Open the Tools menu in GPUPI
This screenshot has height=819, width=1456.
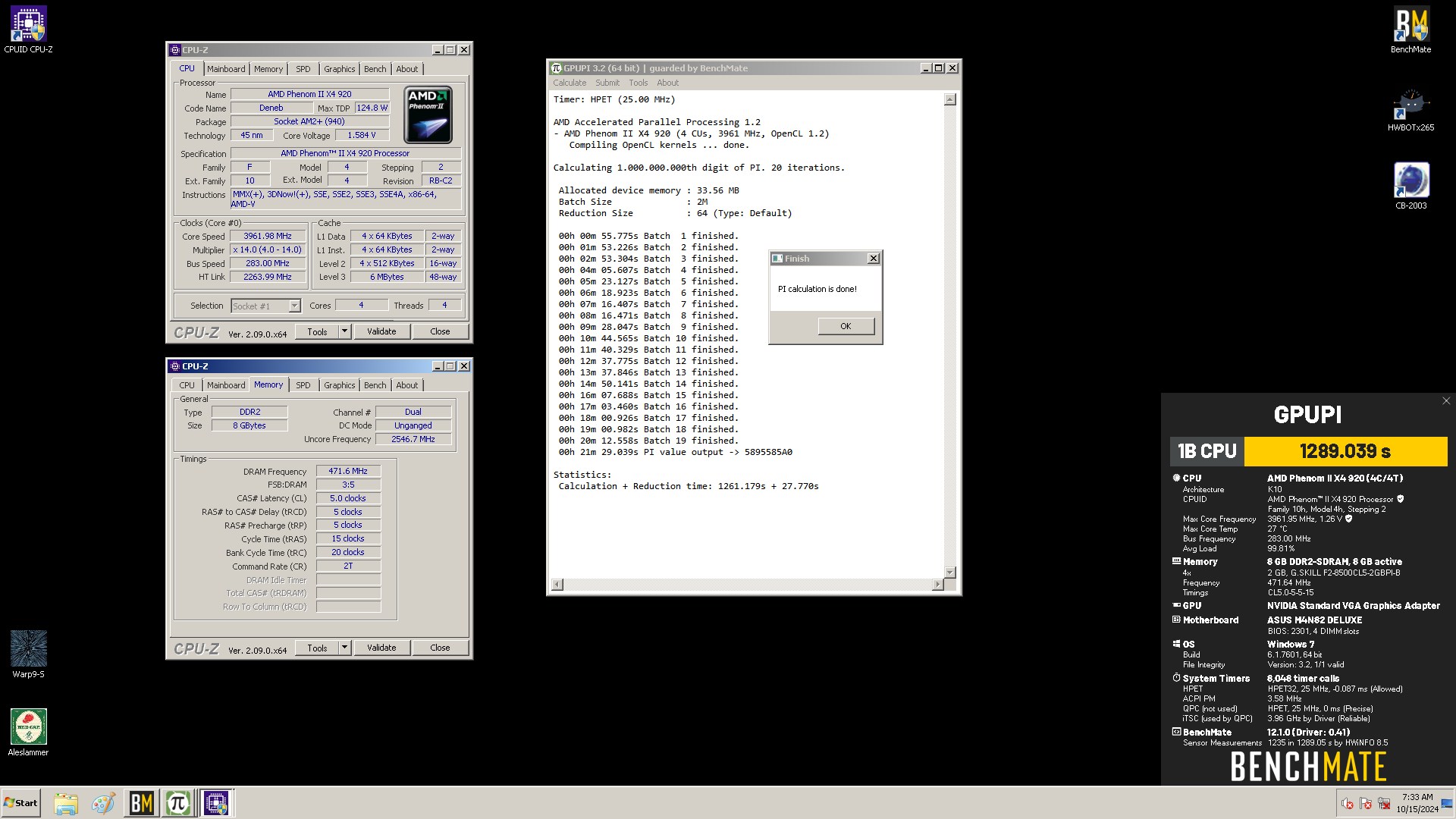[639, 83]
